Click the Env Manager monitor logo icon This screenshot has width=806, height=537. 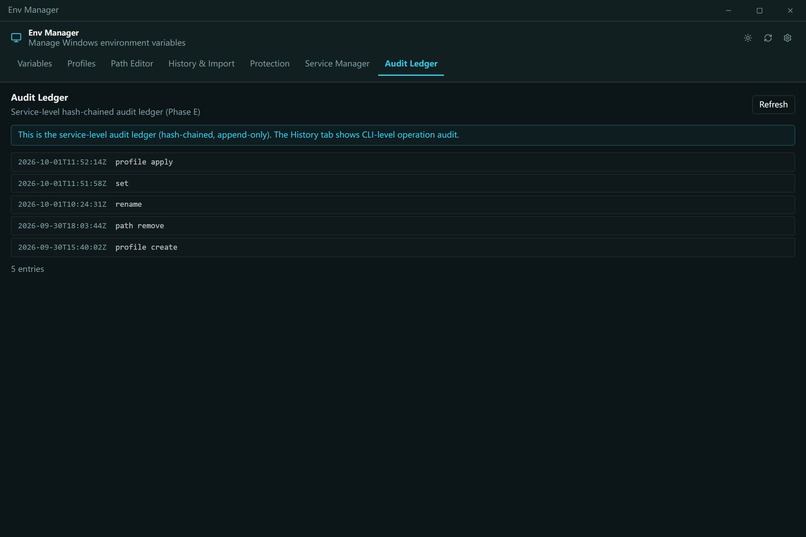(x=16, y=38)
